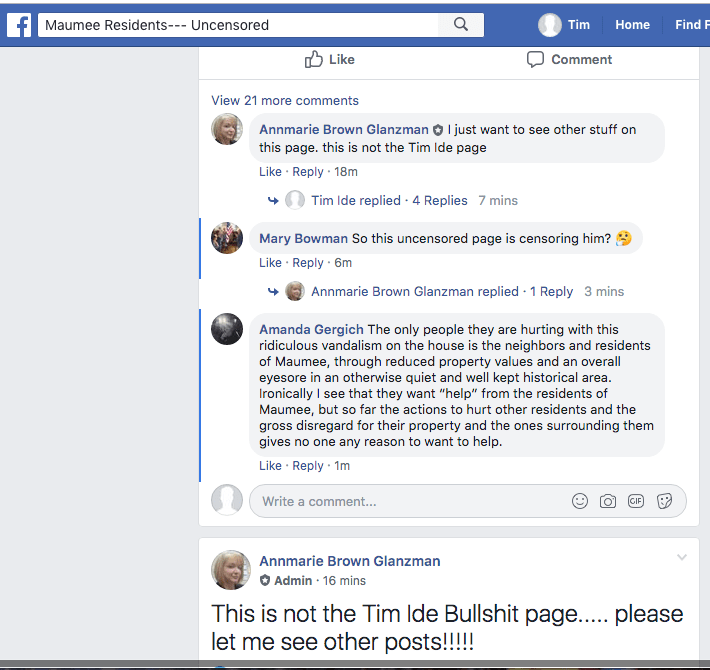Like the post with thumbs-up button
Image resolution: width=710 pixels, height=670 pixels.
330,59
